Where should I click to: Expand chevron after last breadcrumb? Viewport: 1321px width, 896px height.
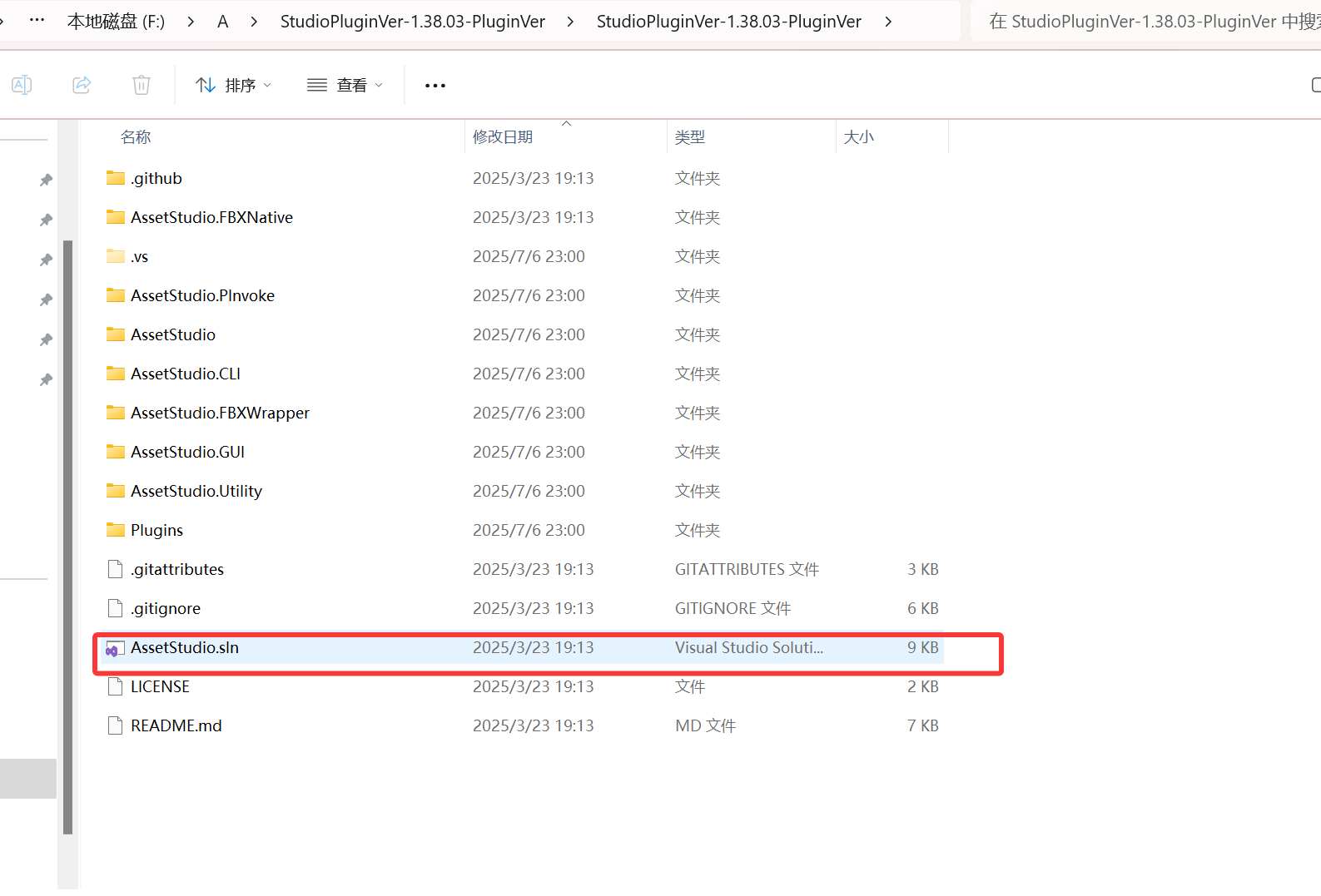coord(888,22)
